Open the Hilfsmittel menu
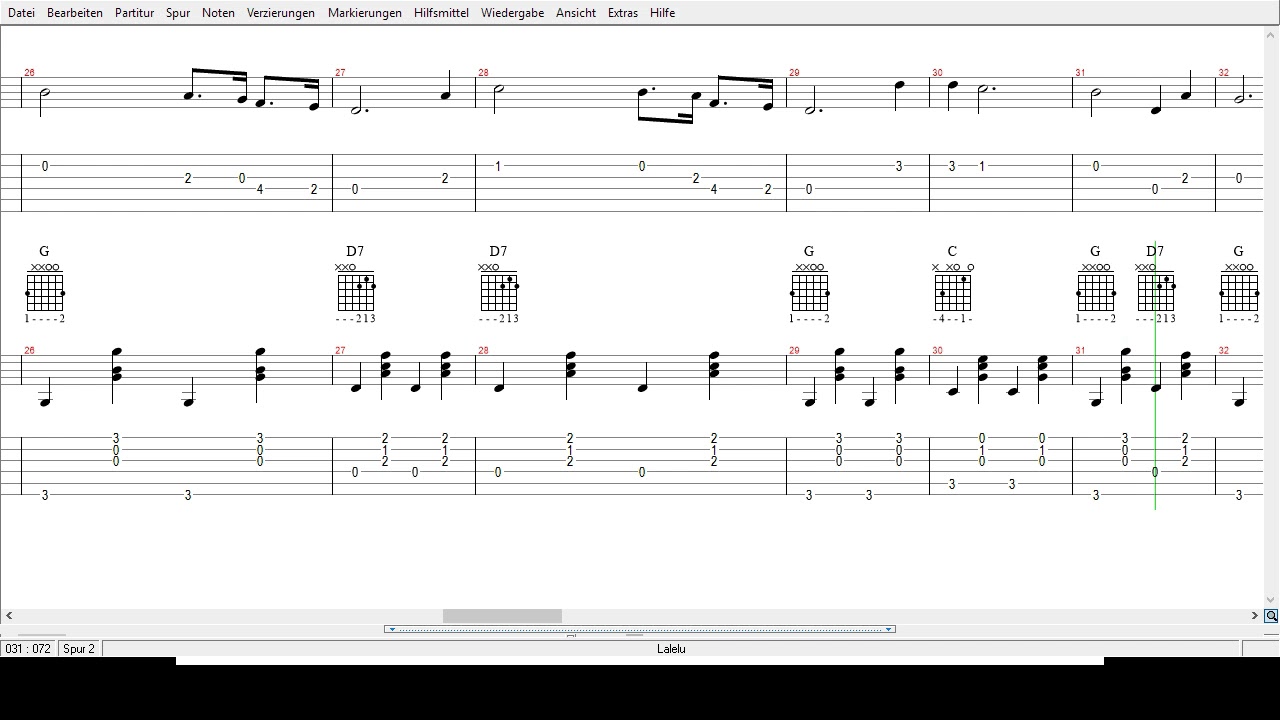This screenshot has width=1280, height=720. 441,13
